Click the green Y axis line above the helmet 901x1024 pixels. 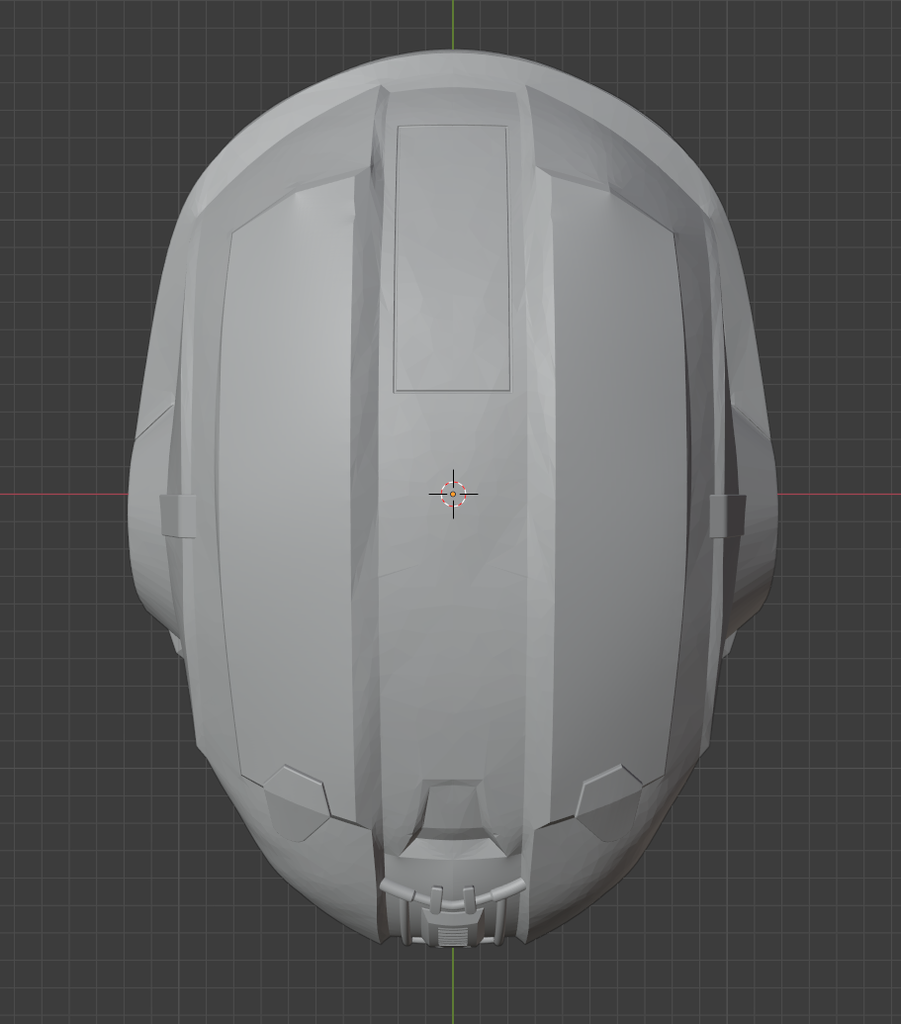(x=455, y=25)
